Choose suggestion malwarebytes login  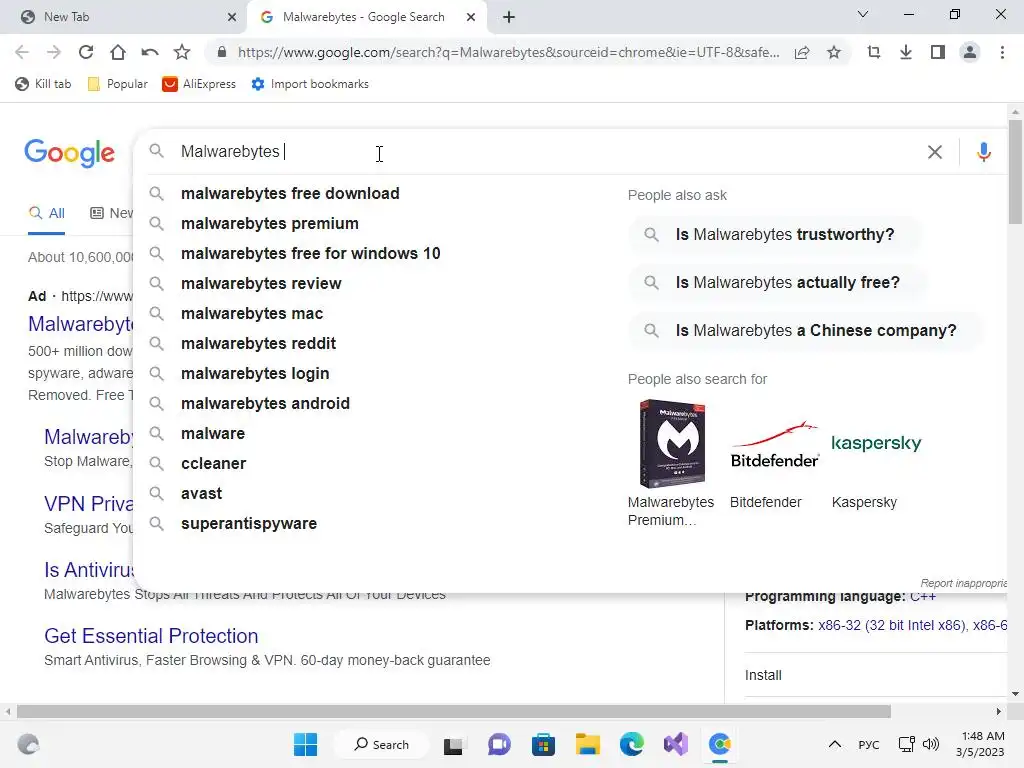pyautogui.click(x=255, y=374)
